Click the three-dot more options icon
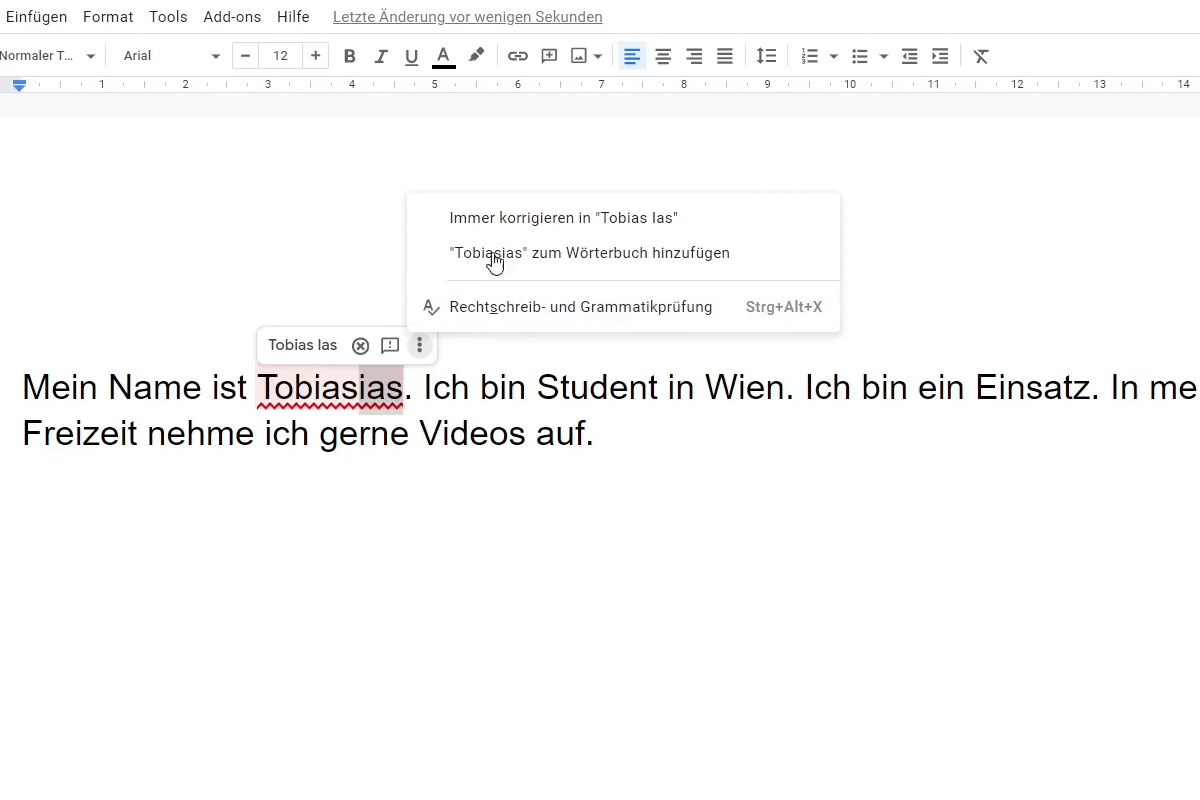Image resolution: width=1200 pixels, height=800 pixels. pos(420,346)
